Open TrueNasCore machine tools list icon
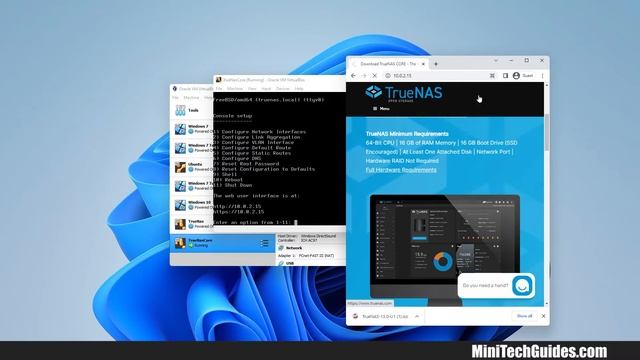The image size is (640, 360). coord(264,243)
